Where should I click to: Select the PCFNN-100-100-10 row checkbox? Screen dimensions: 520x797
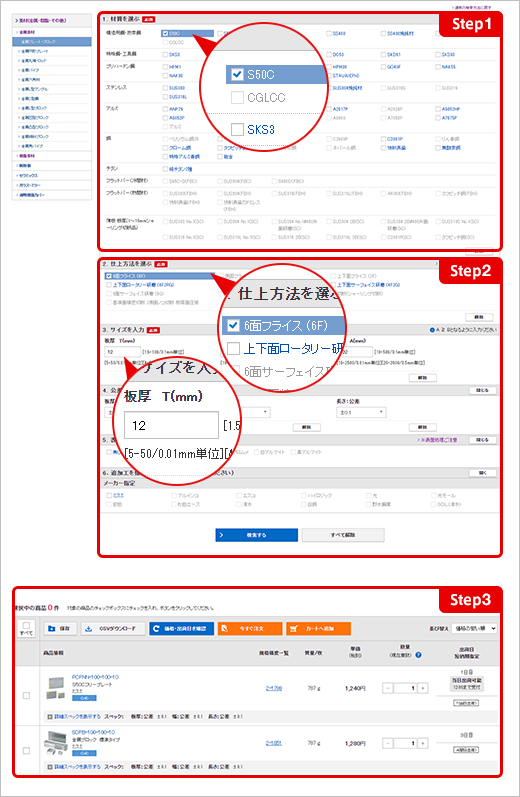coord(26,695)
